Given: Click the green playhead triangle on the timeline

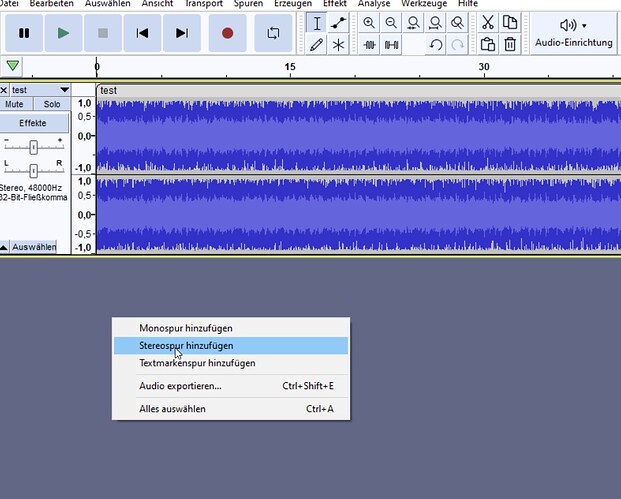Looking at the screenshot, I should click(x=13, y=66).
